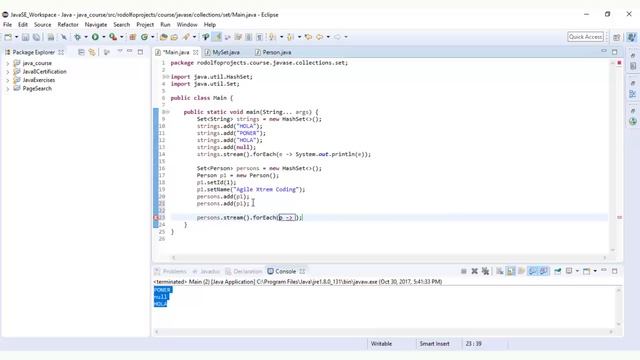Toggle Scroll Lock in console toolbar
The height and width of the screenshot is (360, 640).
click(511, 271)
